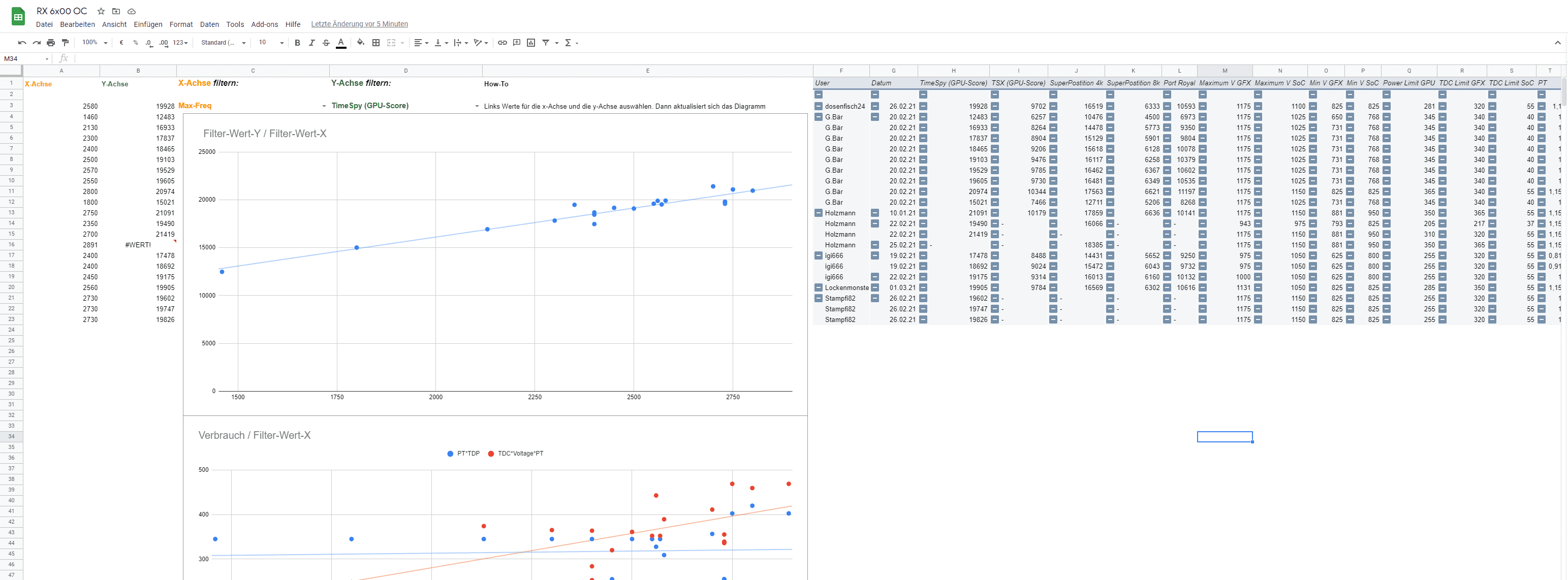Viewport: 1568px width, 580px height.
Task: Increase decimal places
Action: [163, 43]
